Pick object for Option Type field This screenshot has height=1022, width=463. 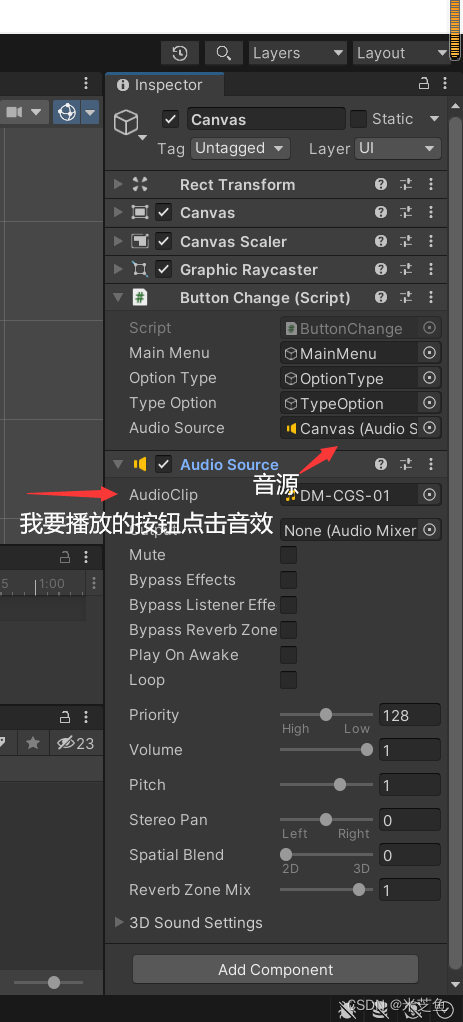(x=429, y=378)
